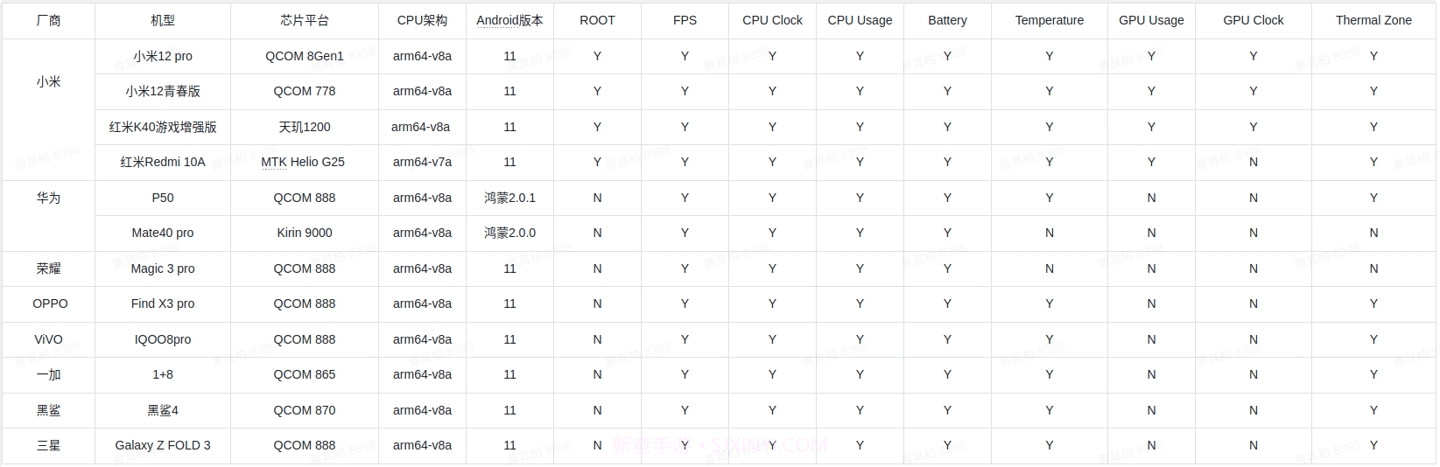Click the 红米K40游戏增强版 model cell
The image size is (1440, 467).
point(162,127)
